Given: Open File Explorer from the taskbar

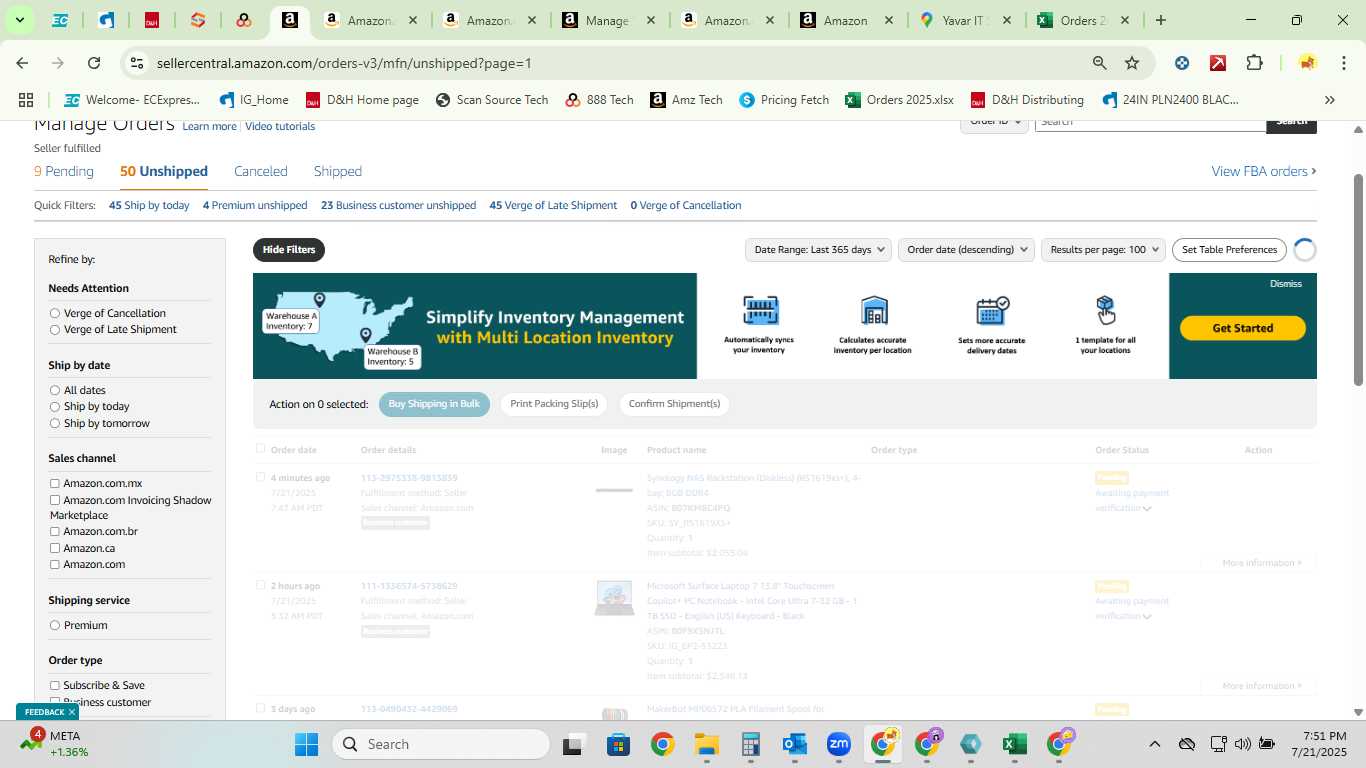Looking at the screenshot, I should pos(706,744).
